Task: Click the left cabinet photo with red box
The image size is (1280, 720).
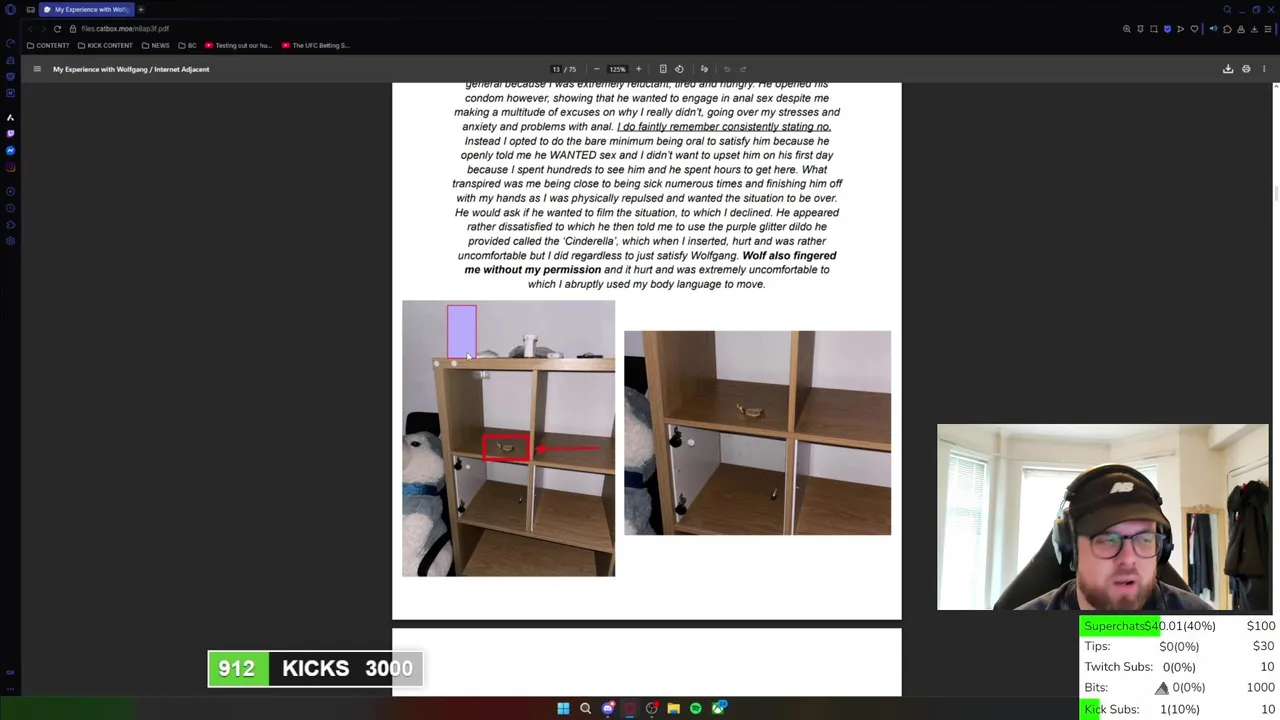Action: pos(508,438)
